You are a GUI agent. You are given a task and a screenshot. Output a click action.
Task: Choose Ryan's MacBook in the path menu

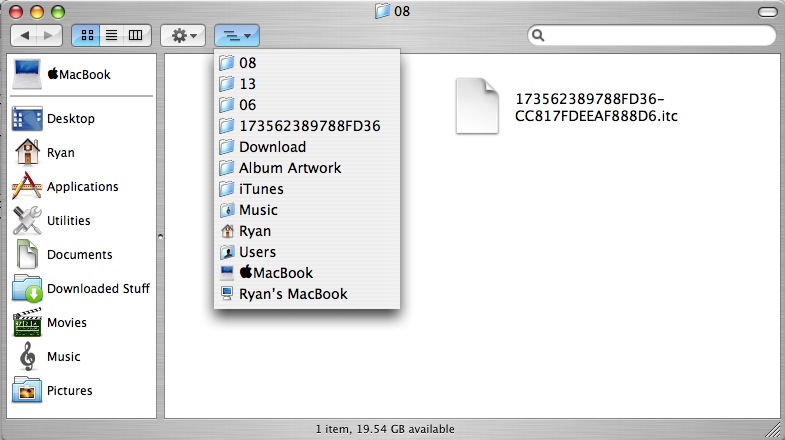coord(307,294)
